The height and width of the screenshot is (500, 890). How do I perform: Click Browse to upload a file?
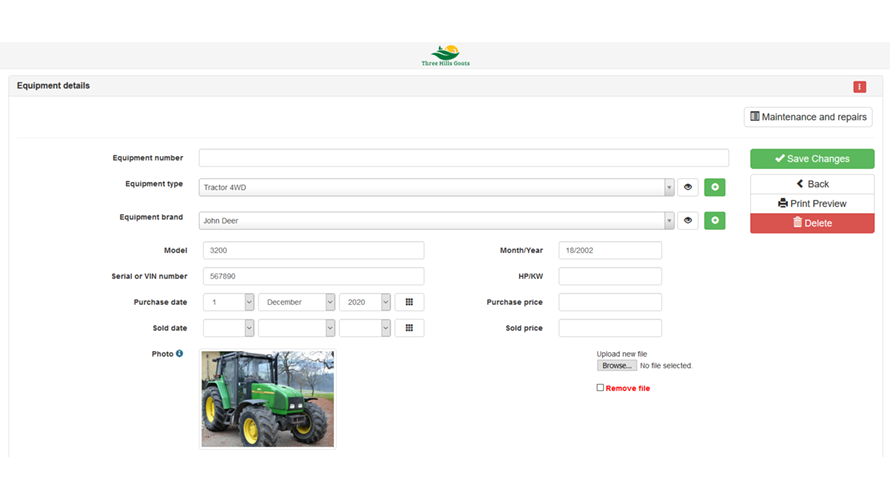point(616,365)
